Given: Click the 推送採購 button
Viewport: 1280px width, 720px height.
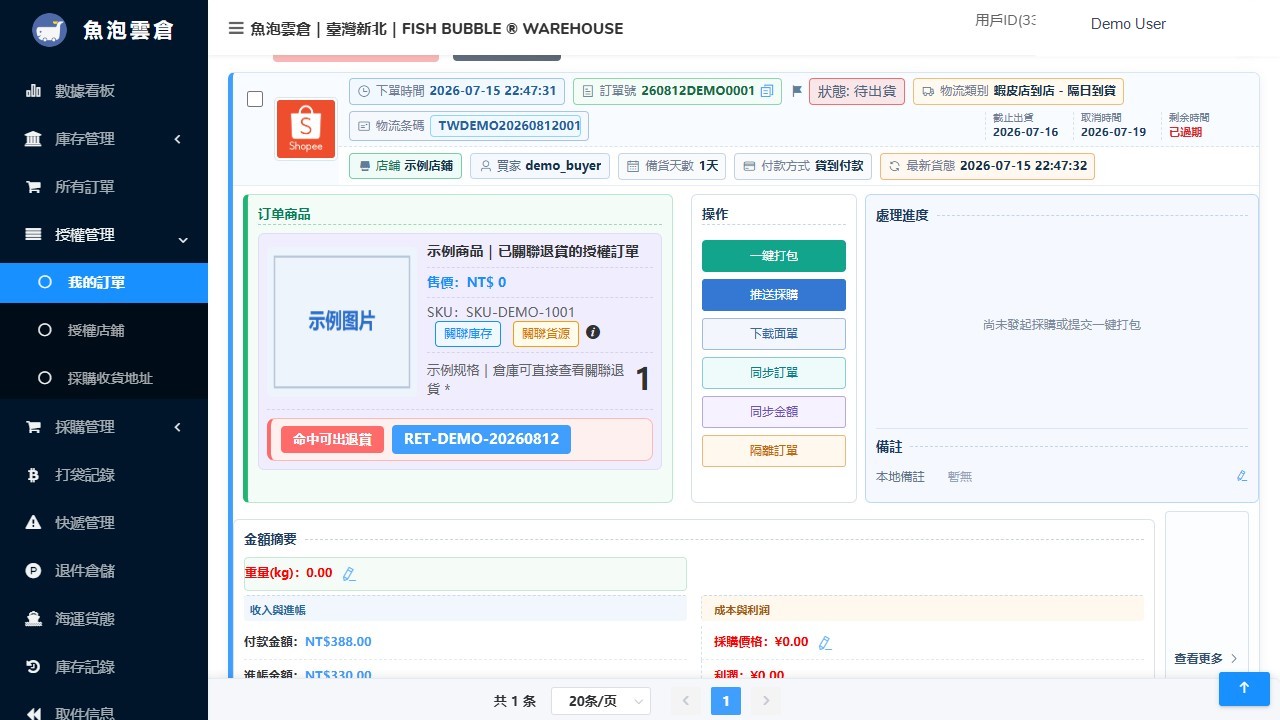Looking at the screenshot, I should pyautogui.click(x=774, y=295).
